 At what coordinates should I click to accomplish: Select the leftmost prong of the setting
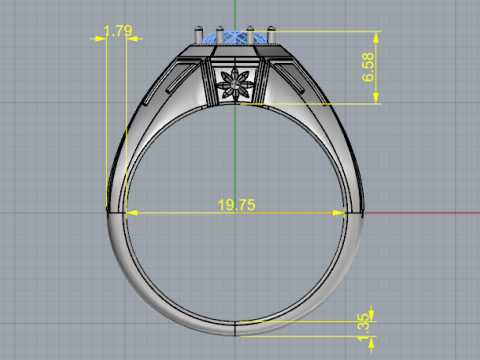point(199,35)
